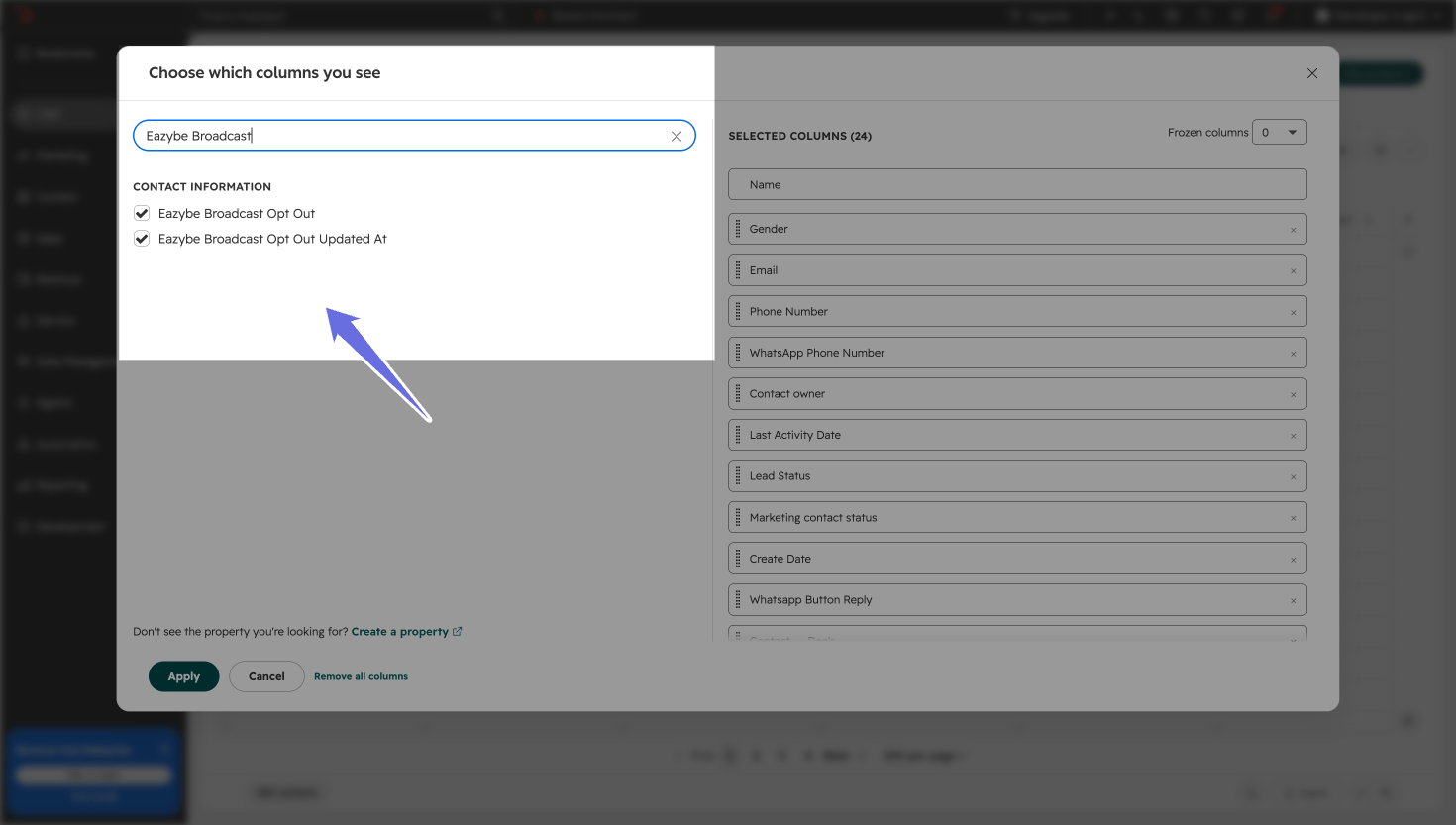This screenshot has height=825, width=1456.
Task: Grab the Phone Number drag handle
Action: click(738, 311)
